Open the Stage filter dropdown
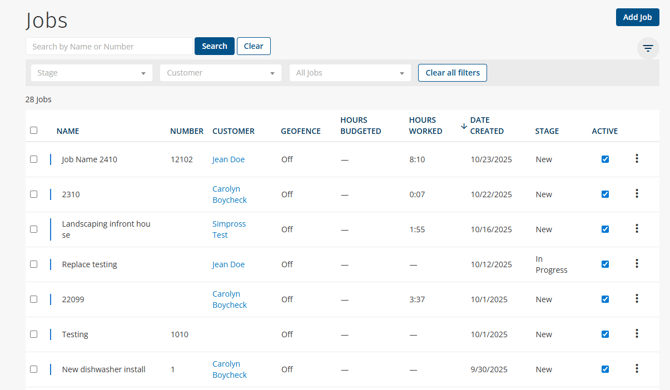Viewport: 670px width, 390px height. pyautogui.click(x=91, y=73)
